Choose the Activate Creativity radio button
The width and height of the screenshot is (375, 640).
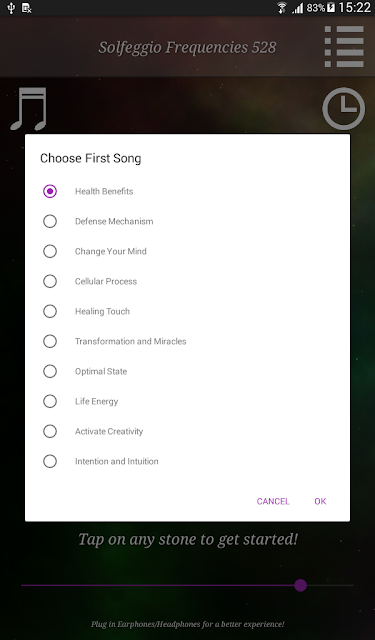[50, 431]
